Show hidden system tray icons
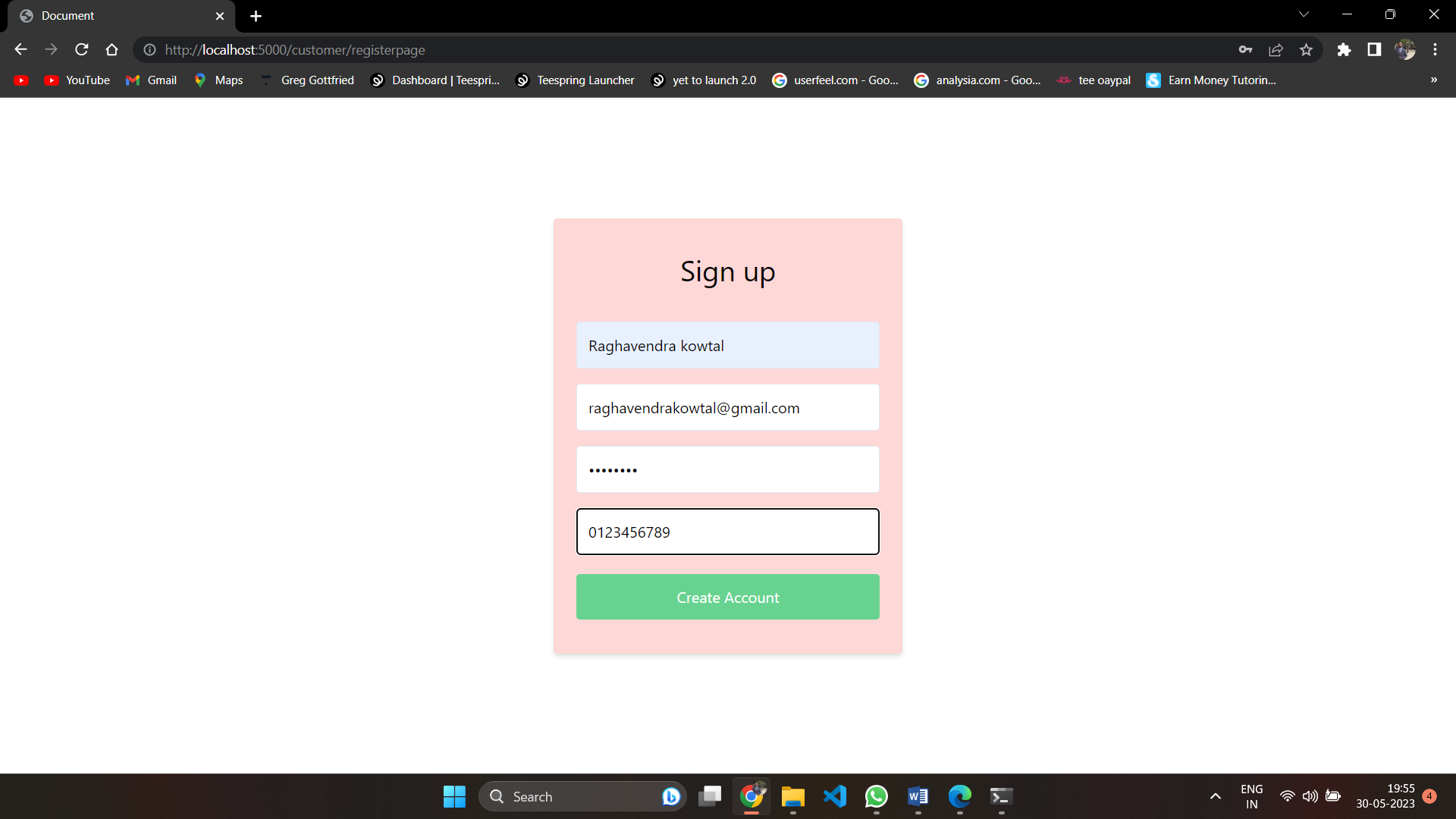Viewport: 1456px width, 819px height. [x=1215, y=796]
